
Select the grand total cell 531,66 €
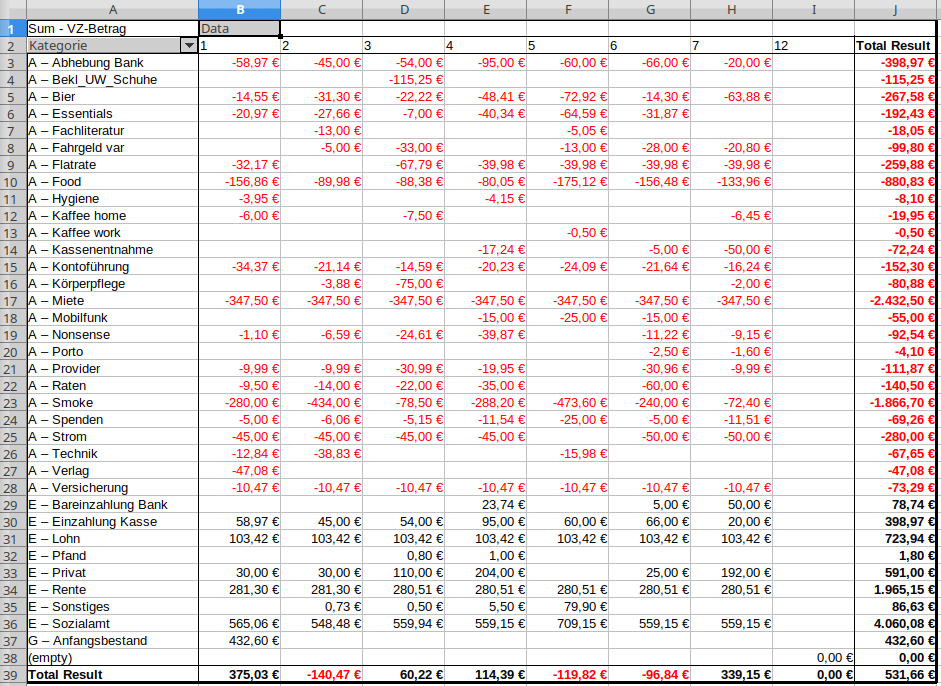[x=896, y=676]
